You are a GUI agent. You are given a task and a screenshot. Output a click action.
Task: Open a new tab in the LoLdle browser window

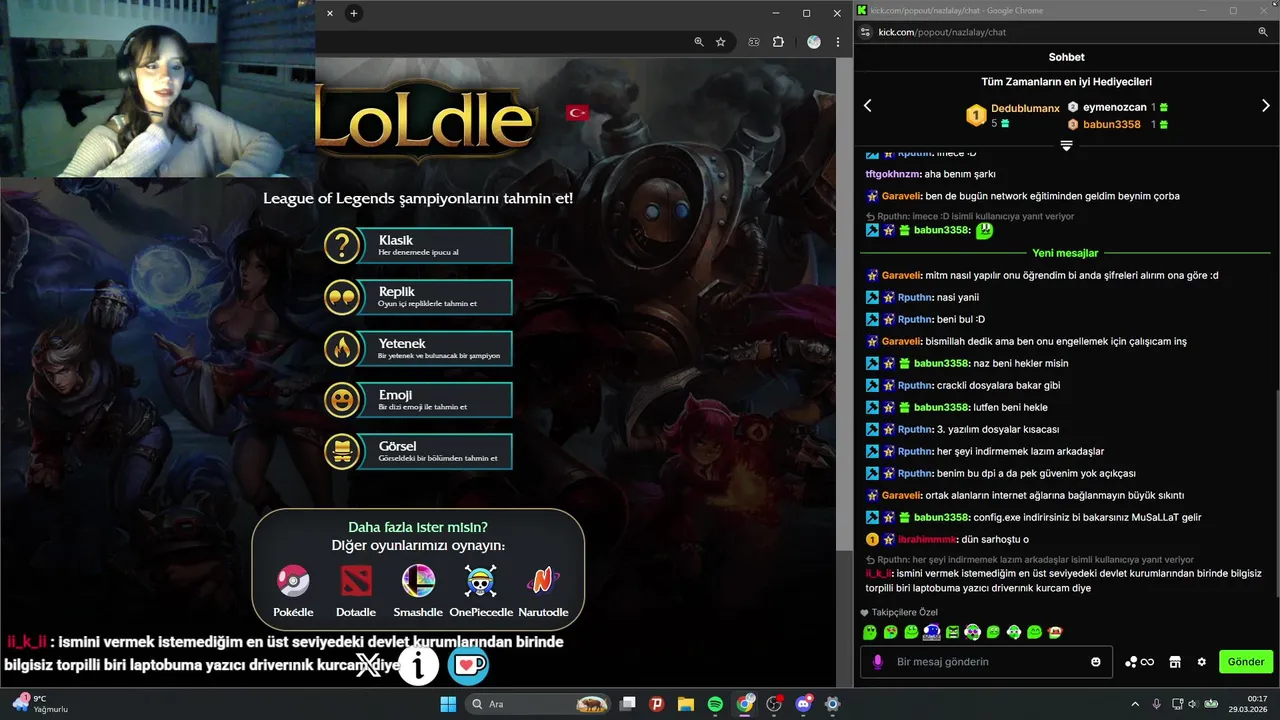353,13
